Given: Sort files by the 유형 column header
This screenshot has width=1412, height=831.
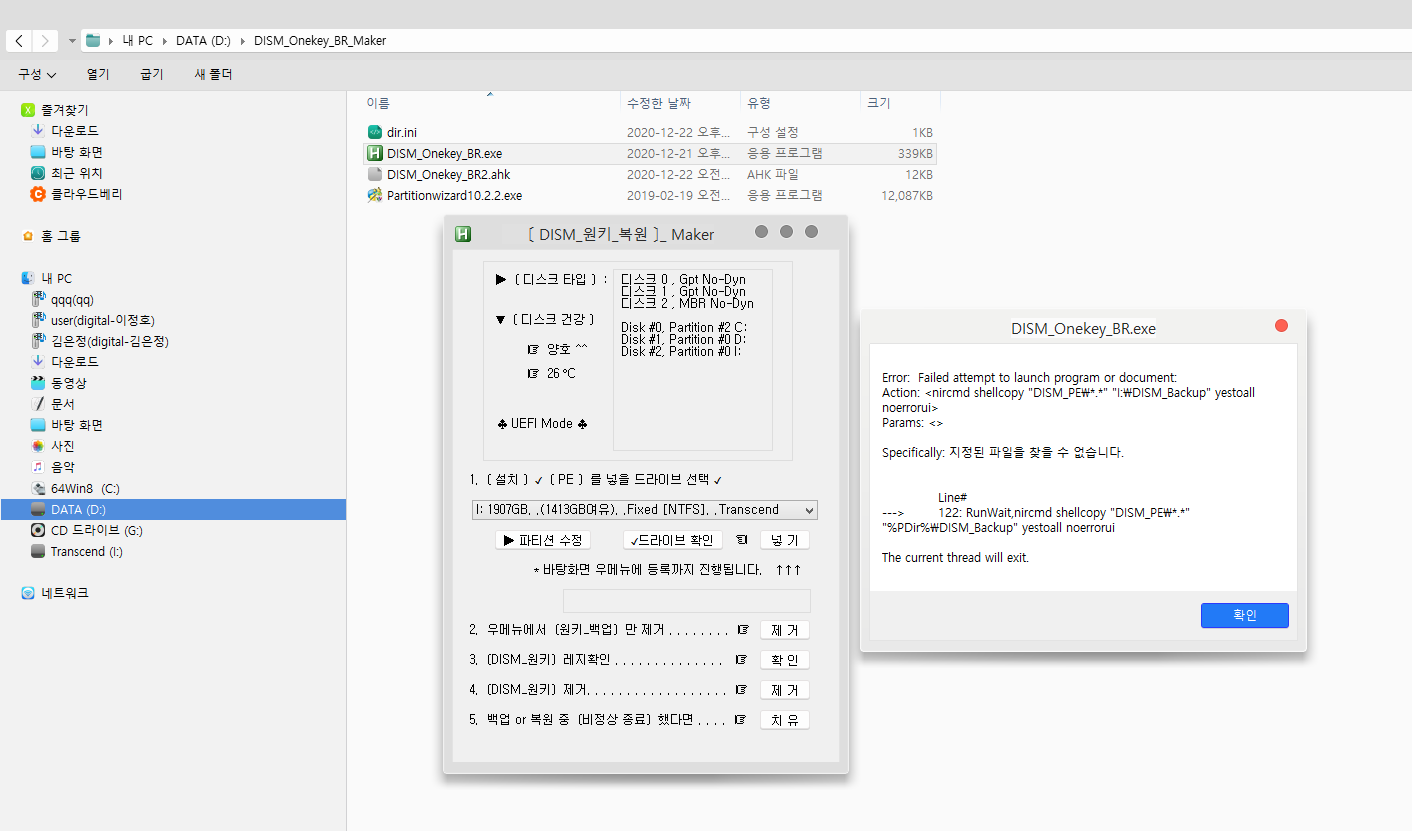Looking at the screenshot, I should 759,102.
